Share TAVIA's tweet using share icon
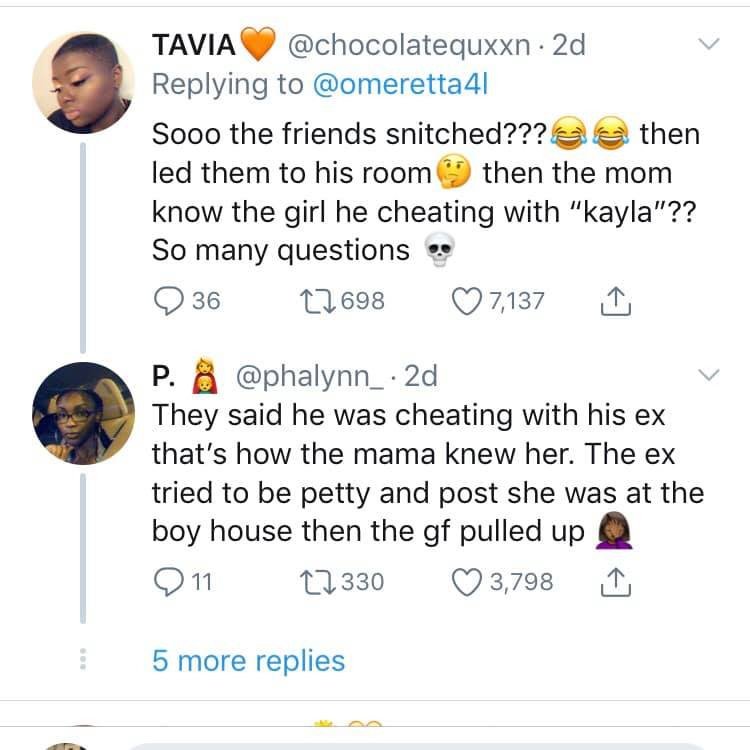Screen dimensions: 750x750 coord(616,301)
